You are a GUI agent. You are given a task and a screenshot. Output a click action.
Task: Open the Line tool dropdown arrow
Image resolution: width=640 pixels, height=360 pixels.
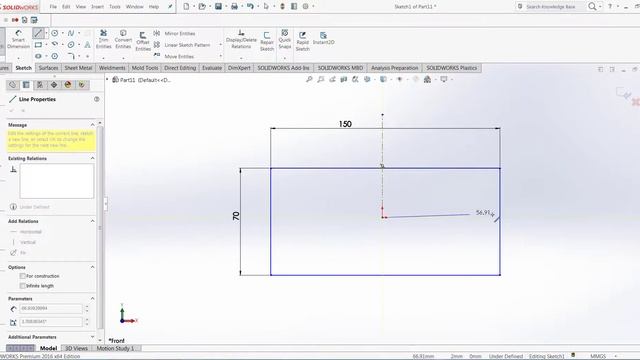tap(46, 33)
